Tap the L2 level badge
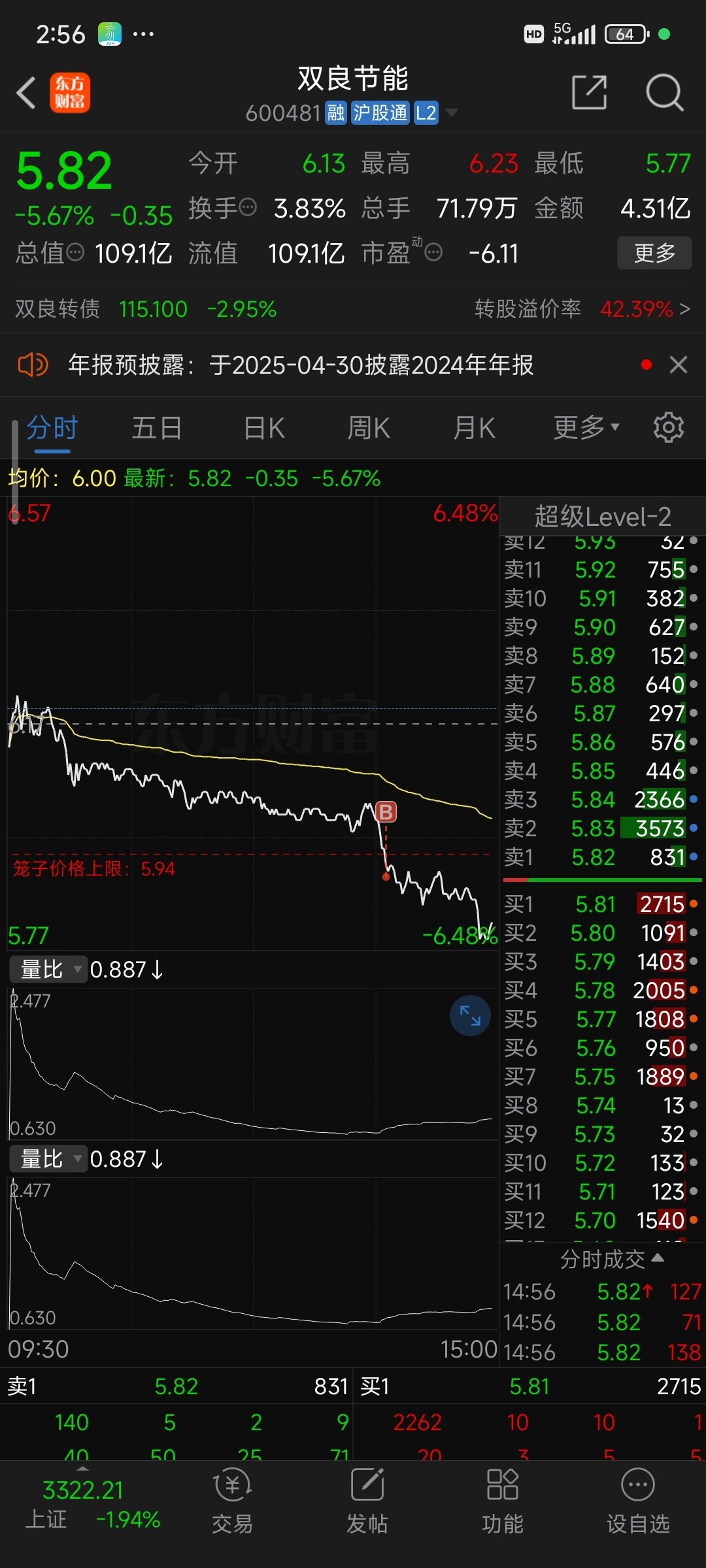 tap(426, 113)
